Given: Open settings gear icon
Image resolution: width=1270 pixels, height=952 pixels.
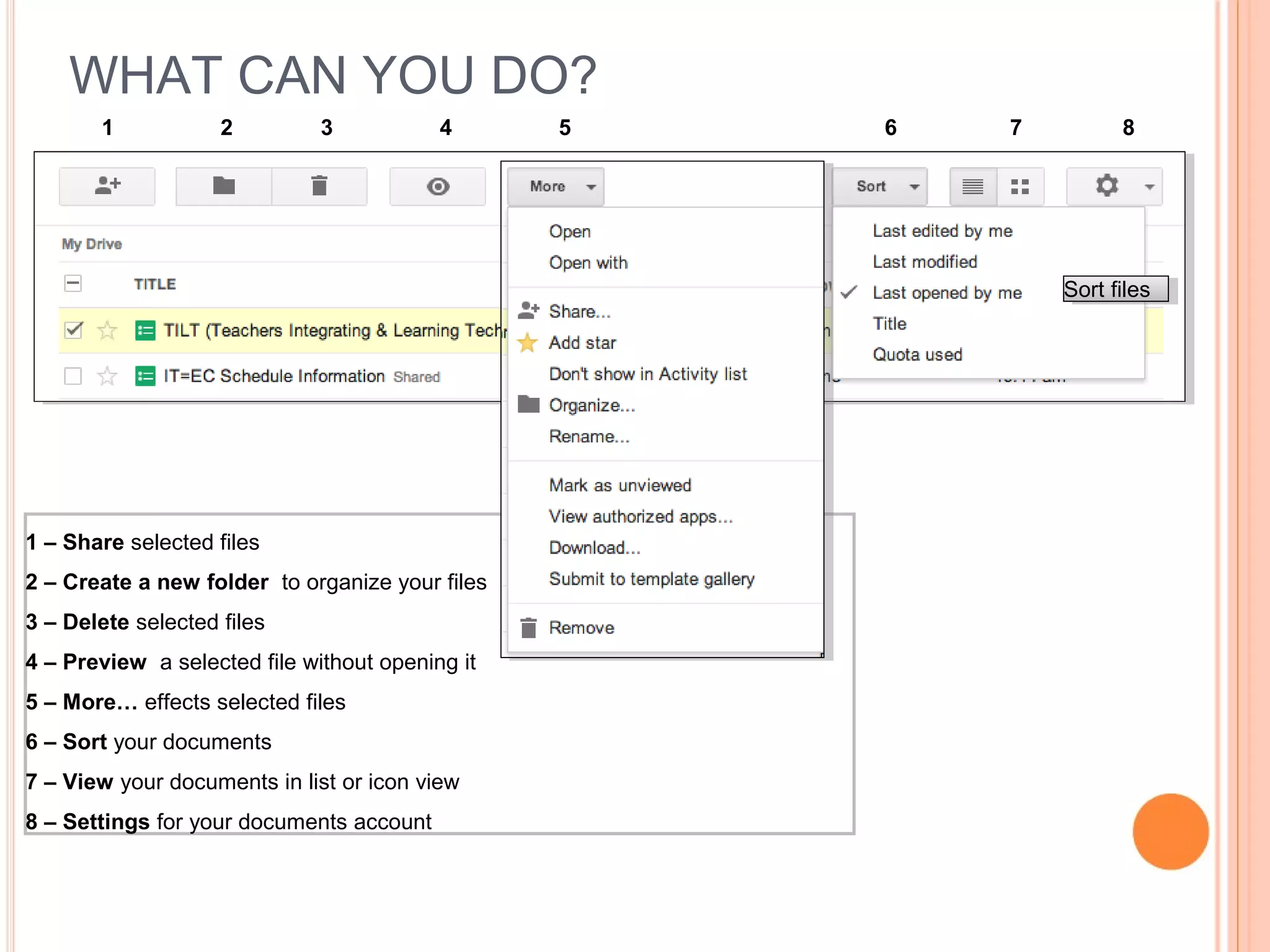Looking at the screenshot, I should (x=1107, y=185).
